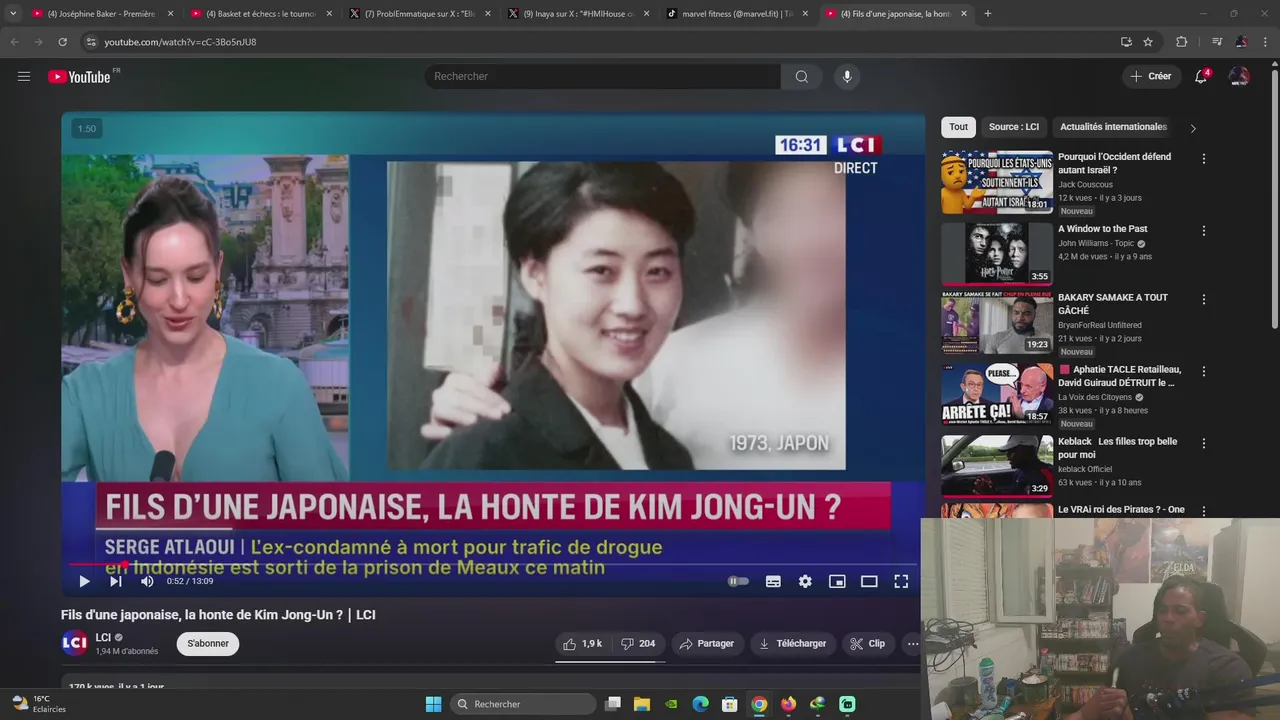Start voice search with the microphone
This screenshot has width=1280, height=720.
(x=847, y=77)
